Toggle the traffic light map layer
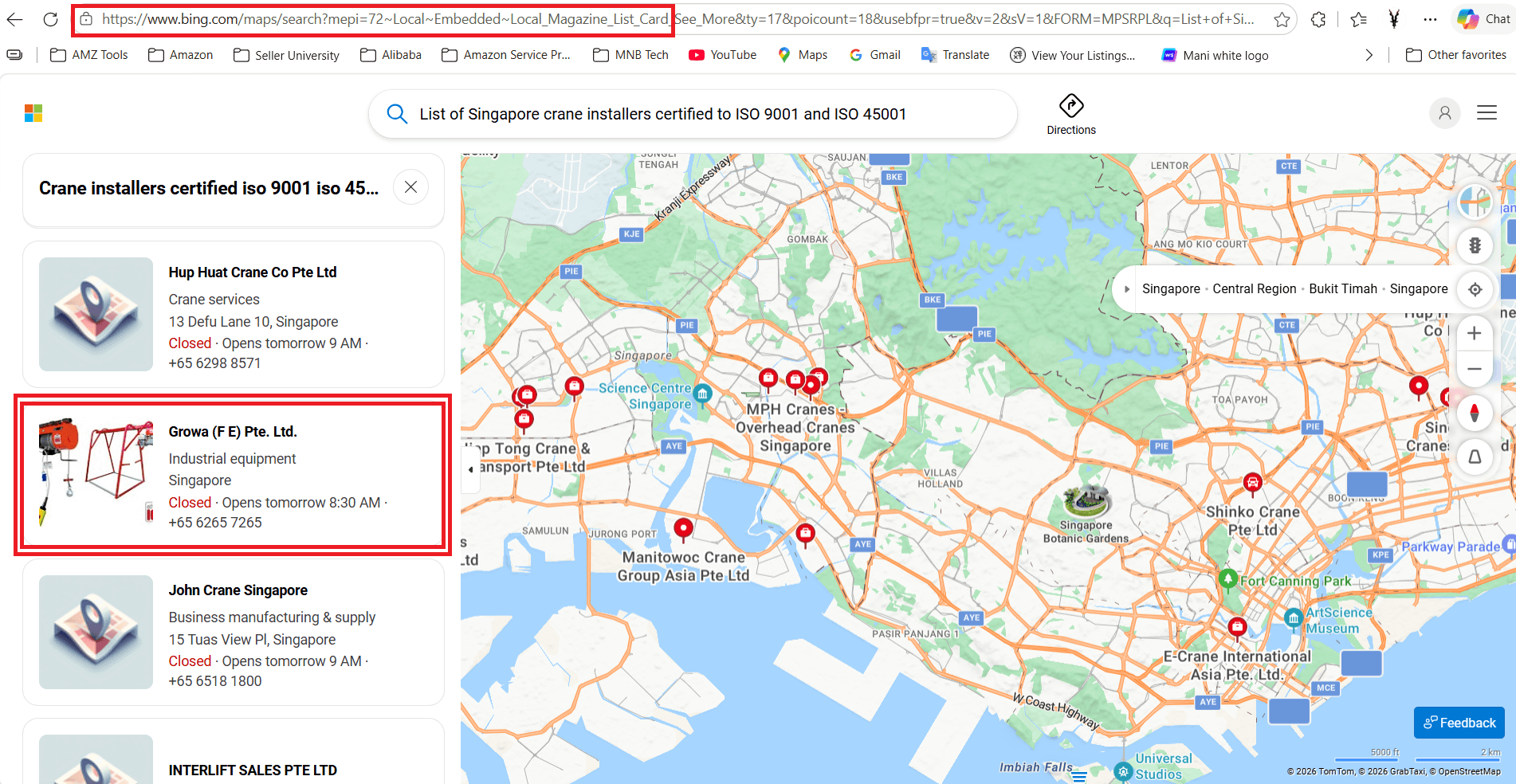The height and width of the screenshot is (784, 1516). 1475,245
